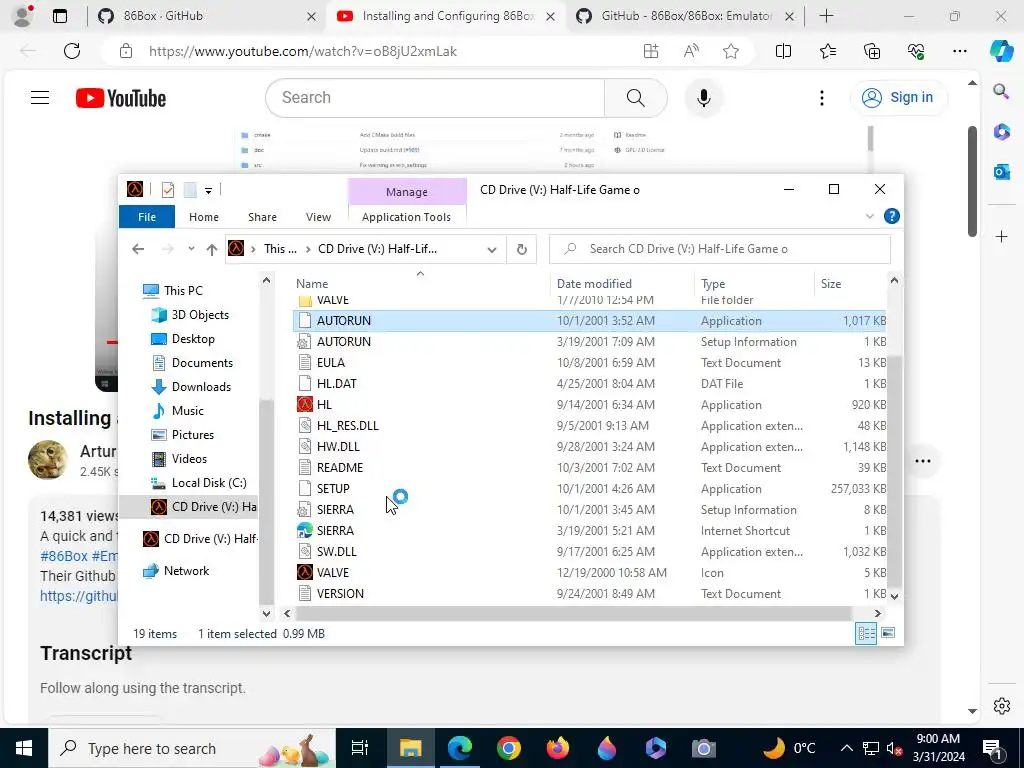Select Network in the navigation pane

tap(186, 571)
